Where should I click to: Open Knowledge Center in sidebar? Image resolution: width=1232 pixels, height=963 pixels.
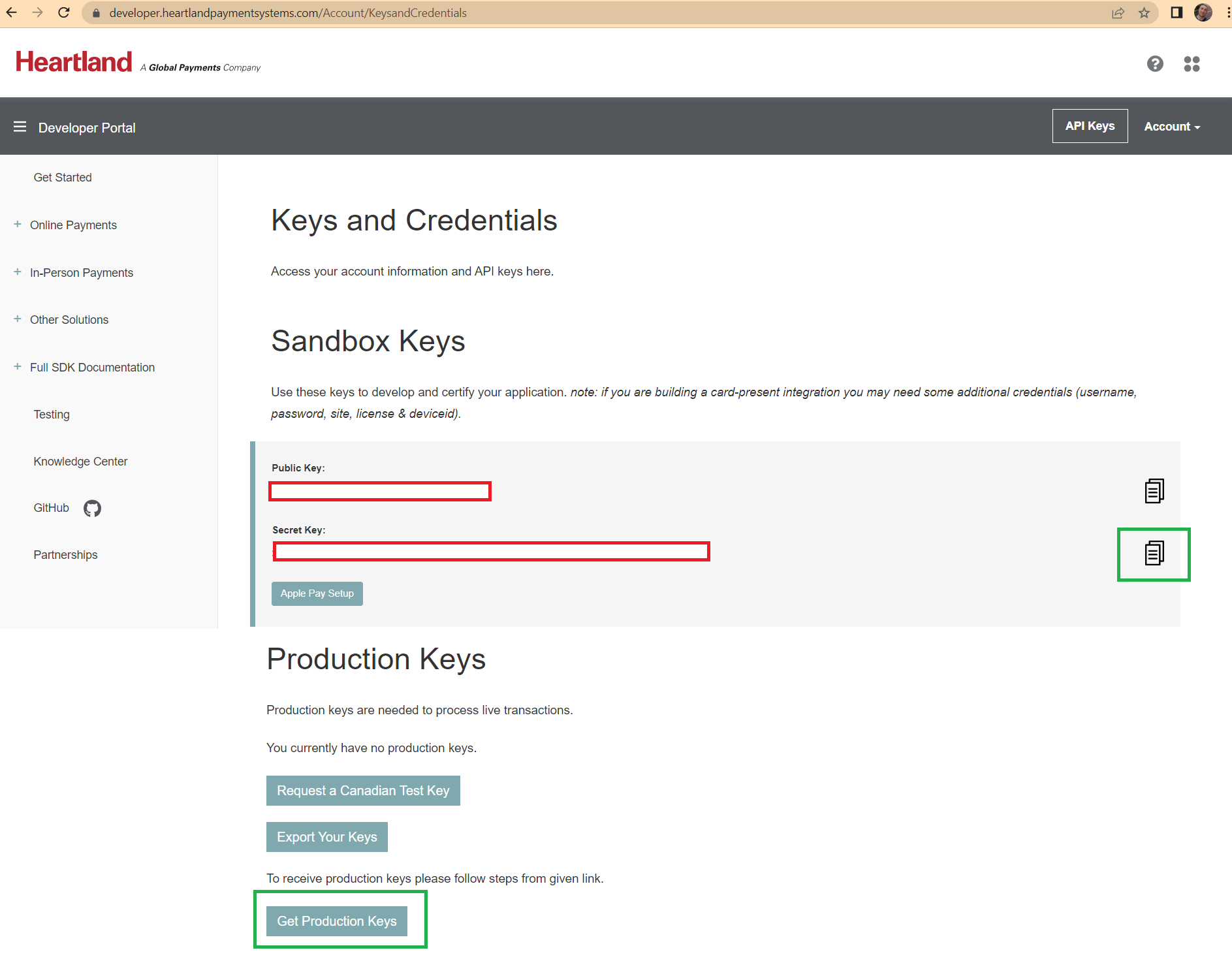pyautogui.click(x=80, y=462)
